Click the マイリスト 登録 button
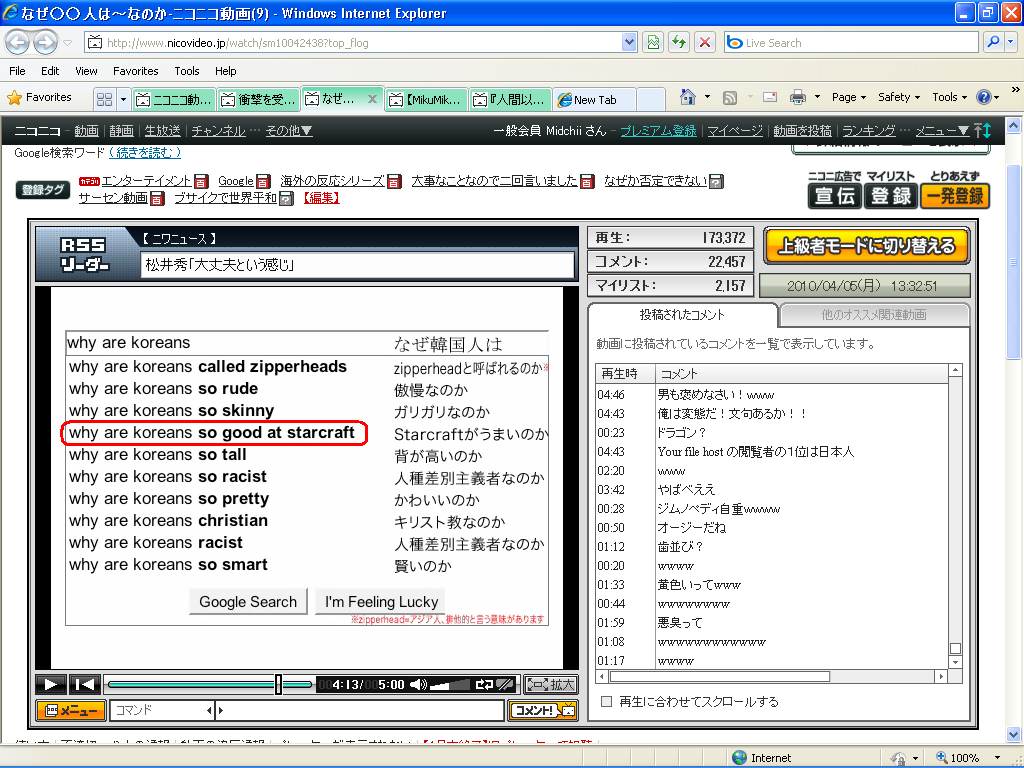Screen dimensions: 1024x768 (x=891, y=196)
